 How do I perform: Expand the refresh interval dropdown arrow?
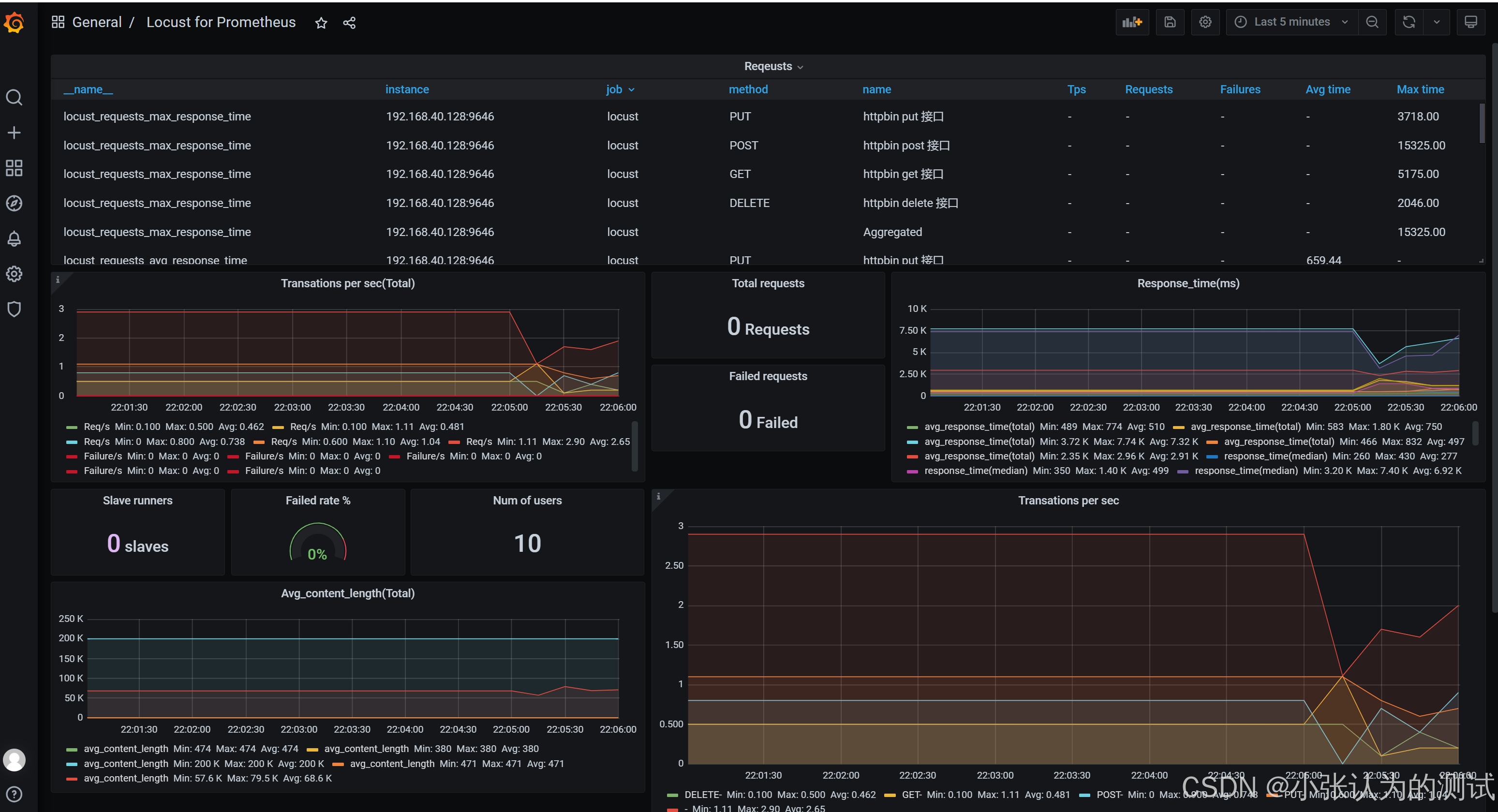tap(1437, 22)
